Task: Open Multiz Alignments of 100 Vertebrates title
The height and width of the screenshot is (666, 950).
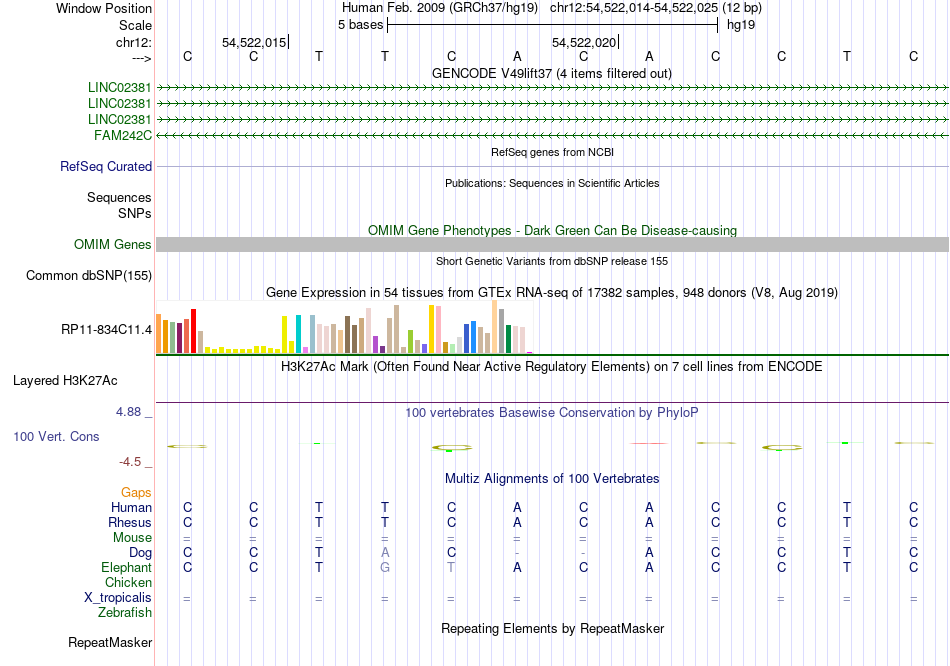Action: (552, 478)
